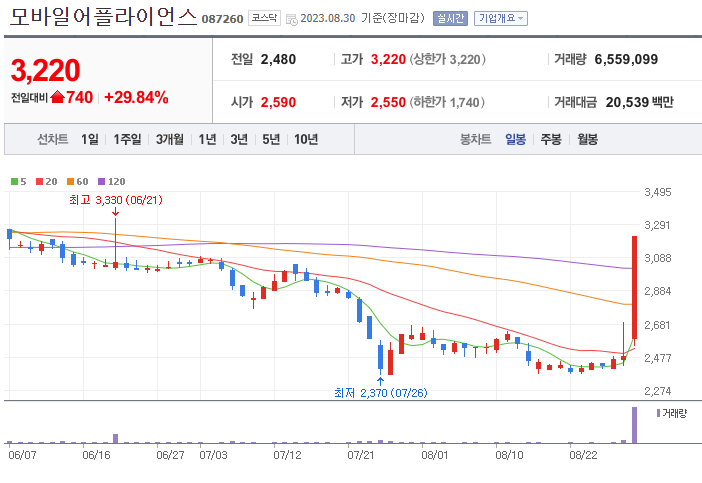Click the trading value 20,539 백만

point(640,102)
